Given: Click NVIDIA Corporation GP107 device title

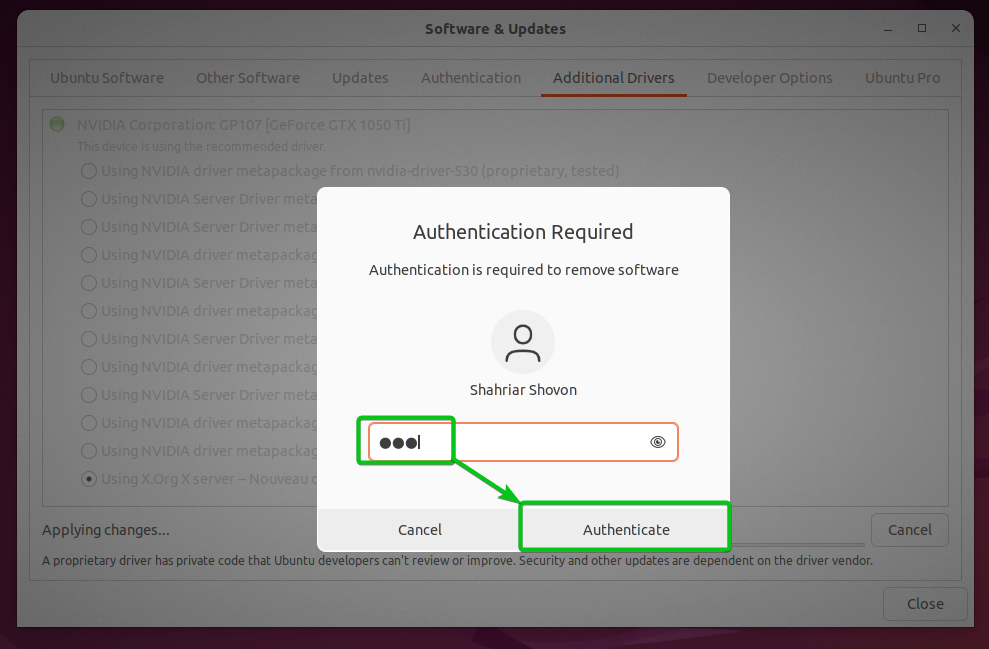Looking at the screenshot, I should tap(243, 125).
